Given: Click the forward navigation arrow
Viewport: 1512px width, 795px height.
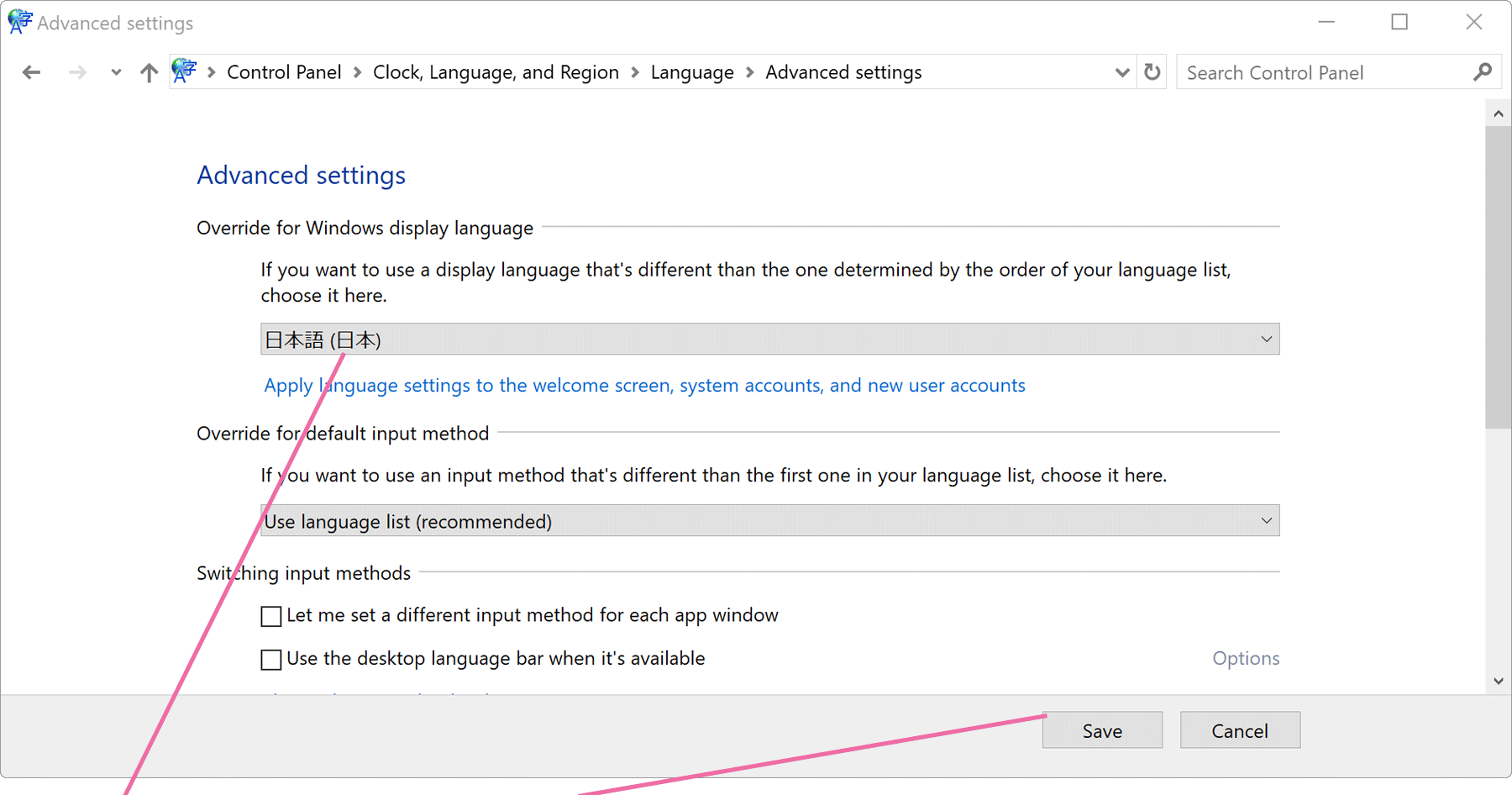Looking at the screenshot, I should click(x=77, y=73).
